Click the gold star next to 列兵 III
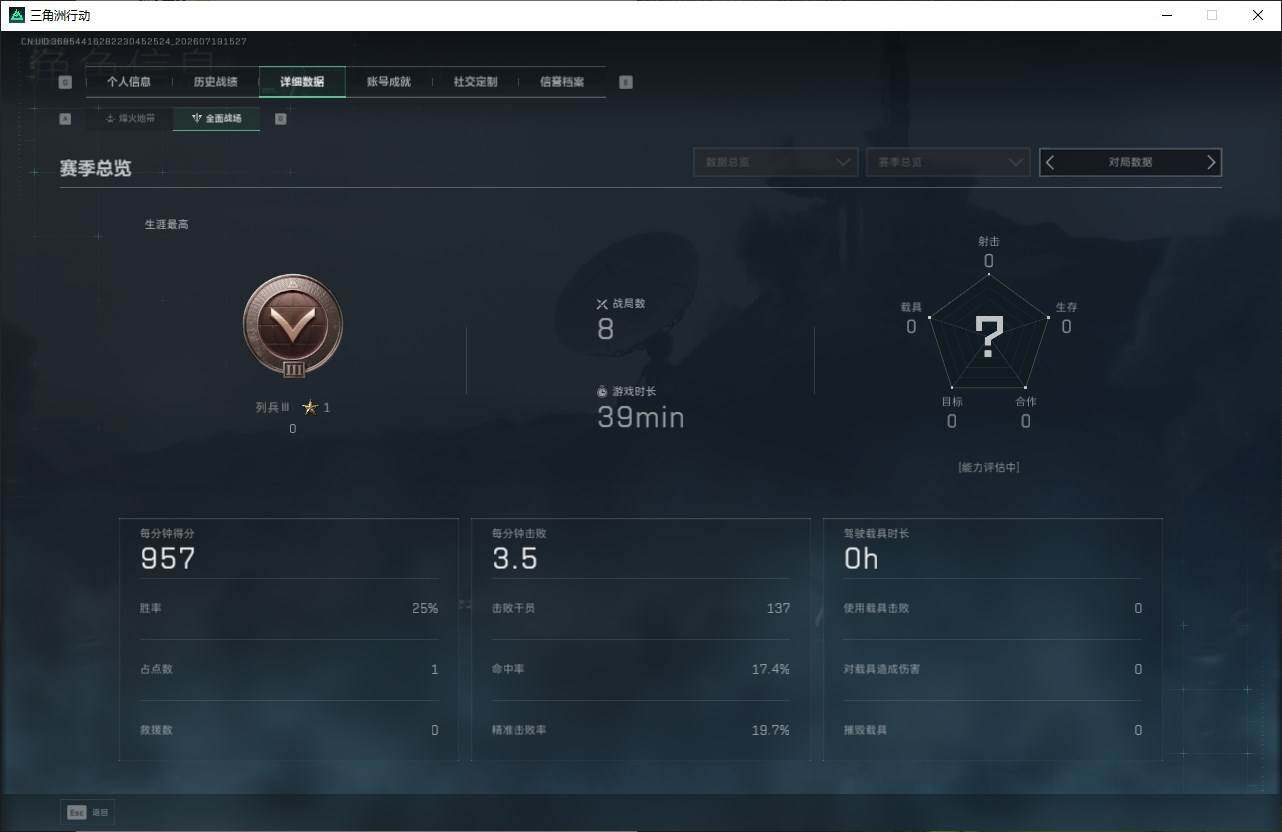This screenshot has height=832, width=1282. [310, 407]
